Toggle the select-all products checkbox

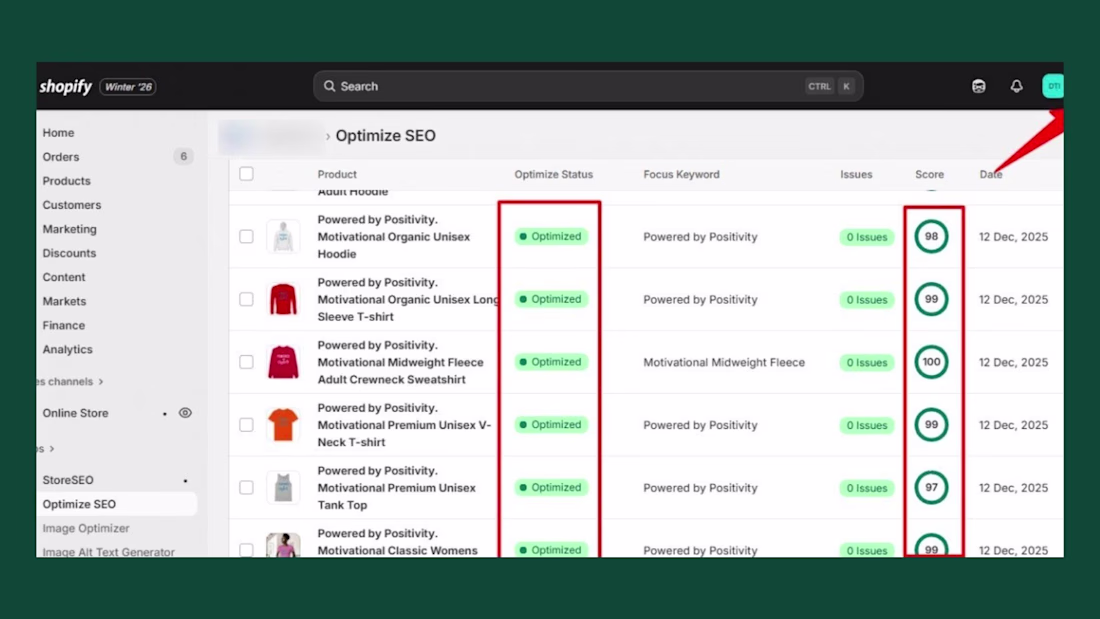coord(246,173)
